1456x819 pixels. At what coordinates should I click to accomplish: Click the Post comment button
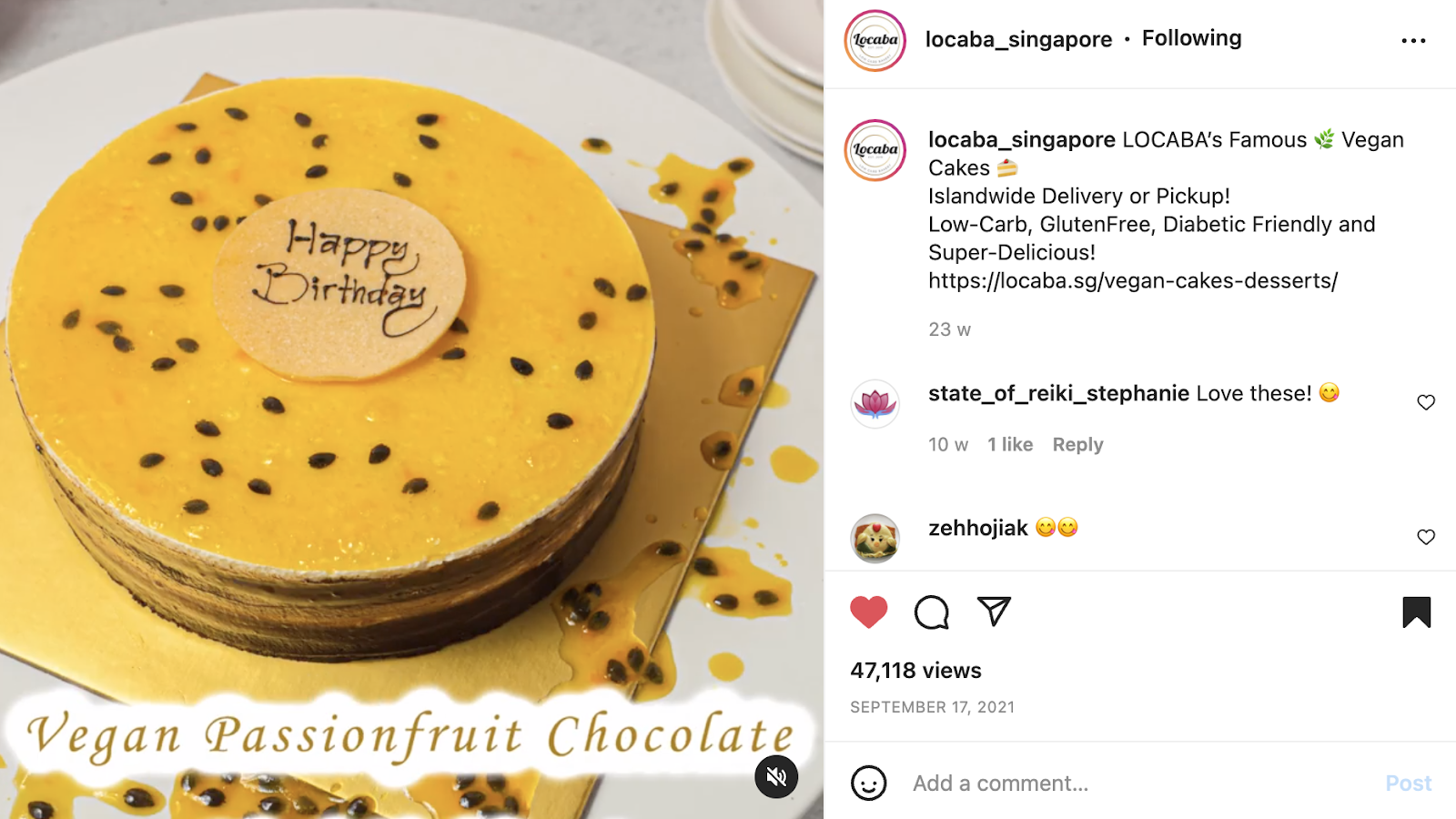(x=1408, y=783)
